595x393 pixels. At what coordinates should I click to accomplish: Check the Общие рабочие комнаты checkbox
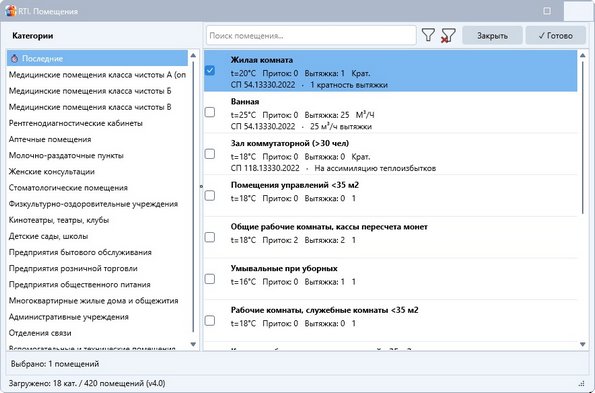(210, 237)
